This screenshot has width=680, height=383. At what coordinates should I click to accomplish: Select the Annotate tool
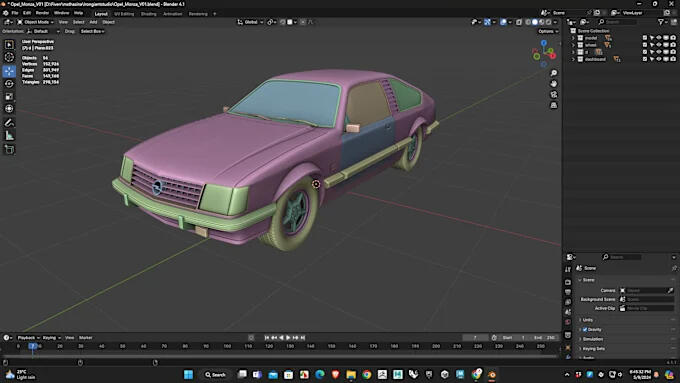tap(9, 123)
